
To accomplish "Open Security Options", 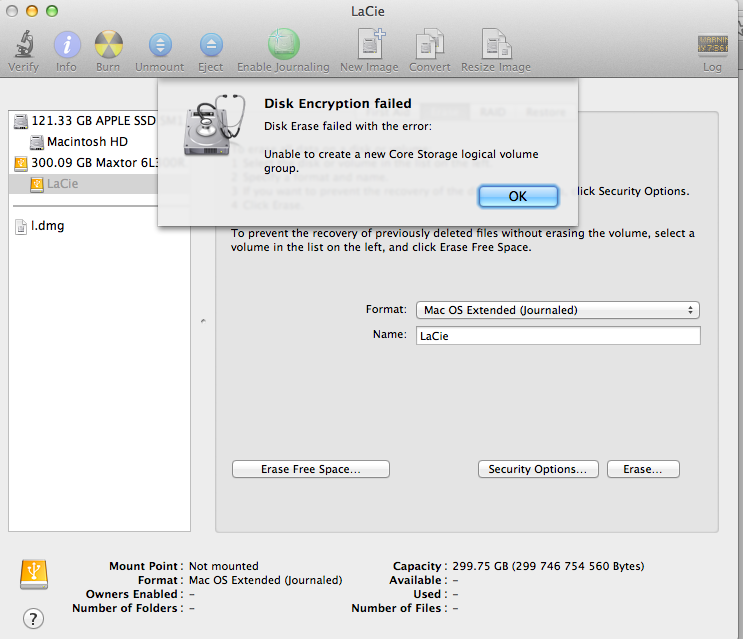I will tap(538, 469).
